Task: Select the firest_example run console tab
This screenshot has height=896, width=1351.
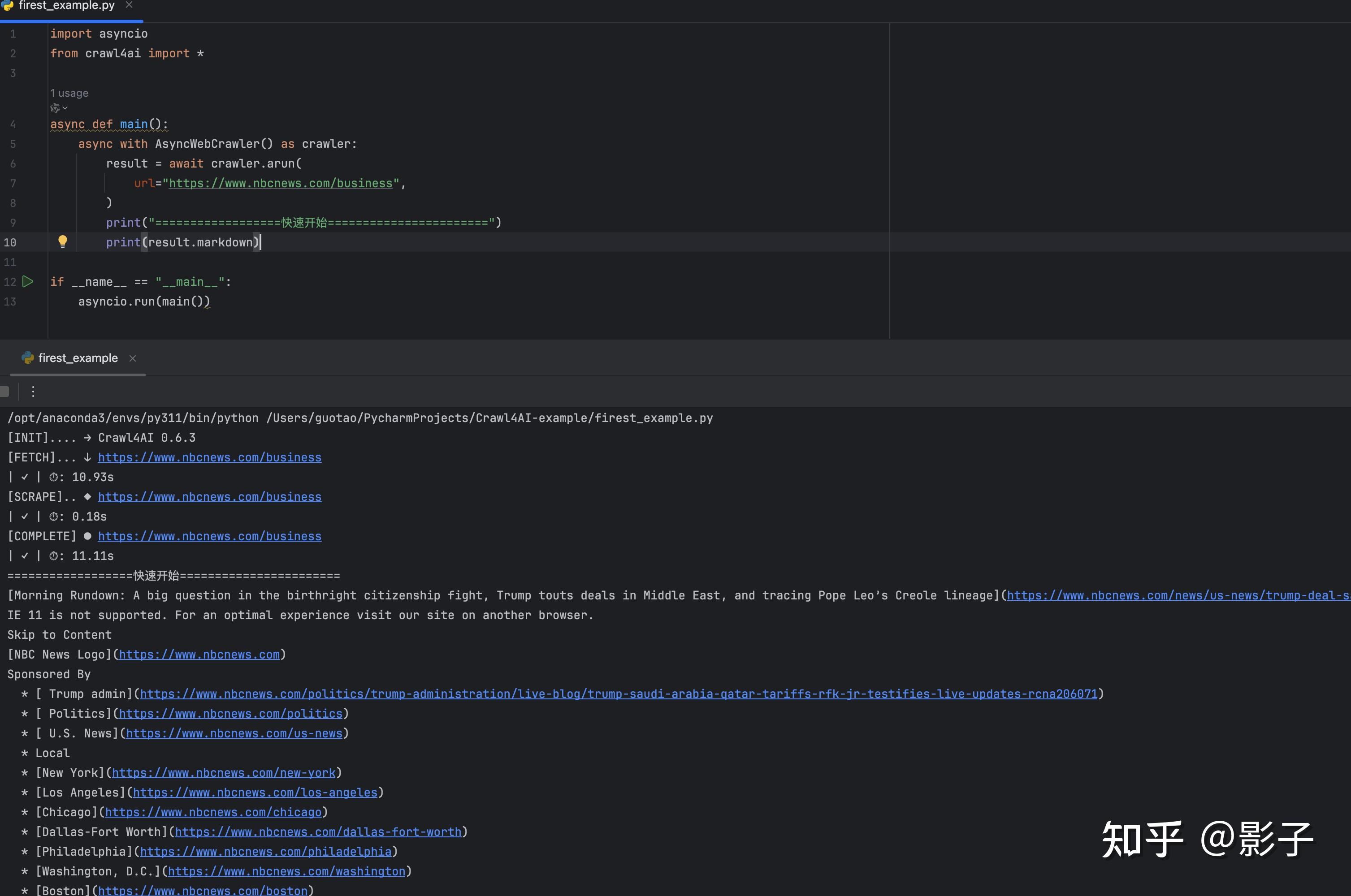Action: pyautogui.click(x=78, y=358)
